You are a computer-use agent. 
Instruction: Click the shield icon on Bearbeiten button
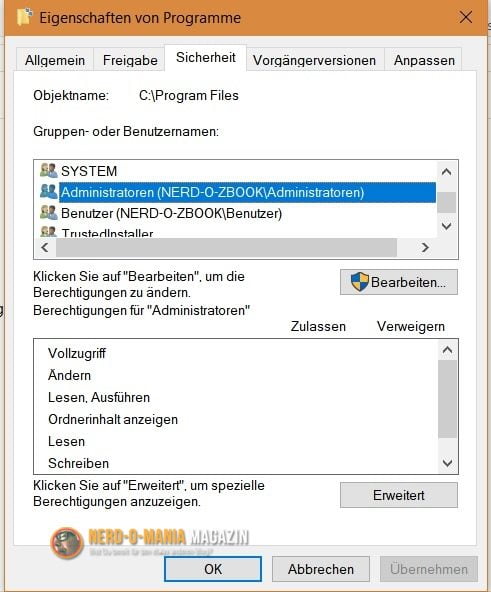click(x=360, y=282)
